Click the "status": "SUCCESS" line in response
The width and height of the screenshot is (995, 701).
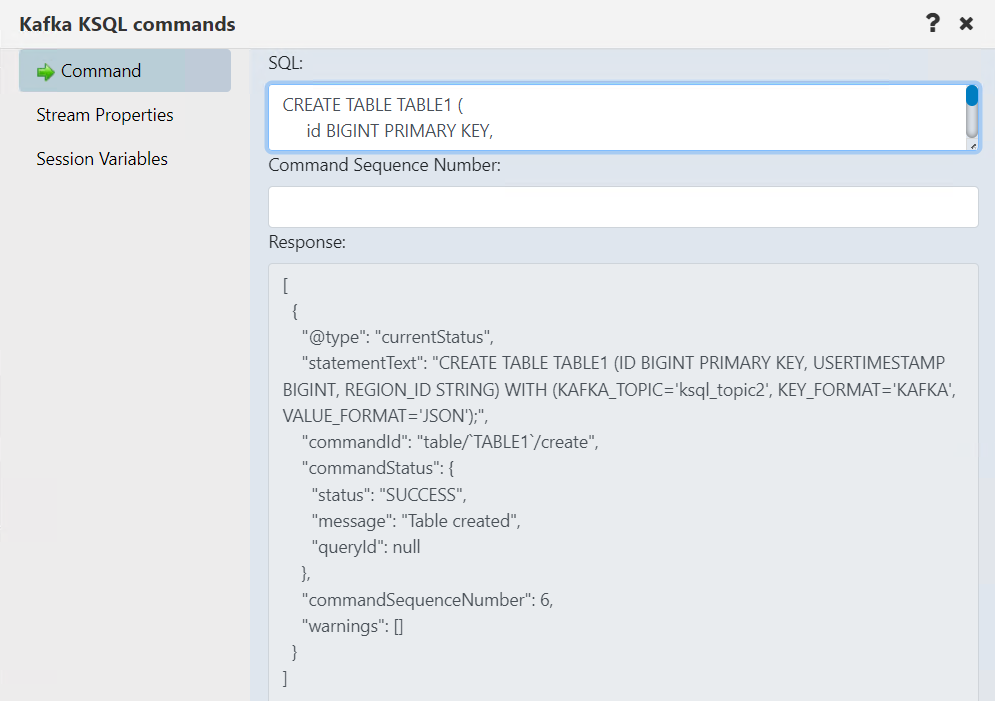(x=389, y=495)
